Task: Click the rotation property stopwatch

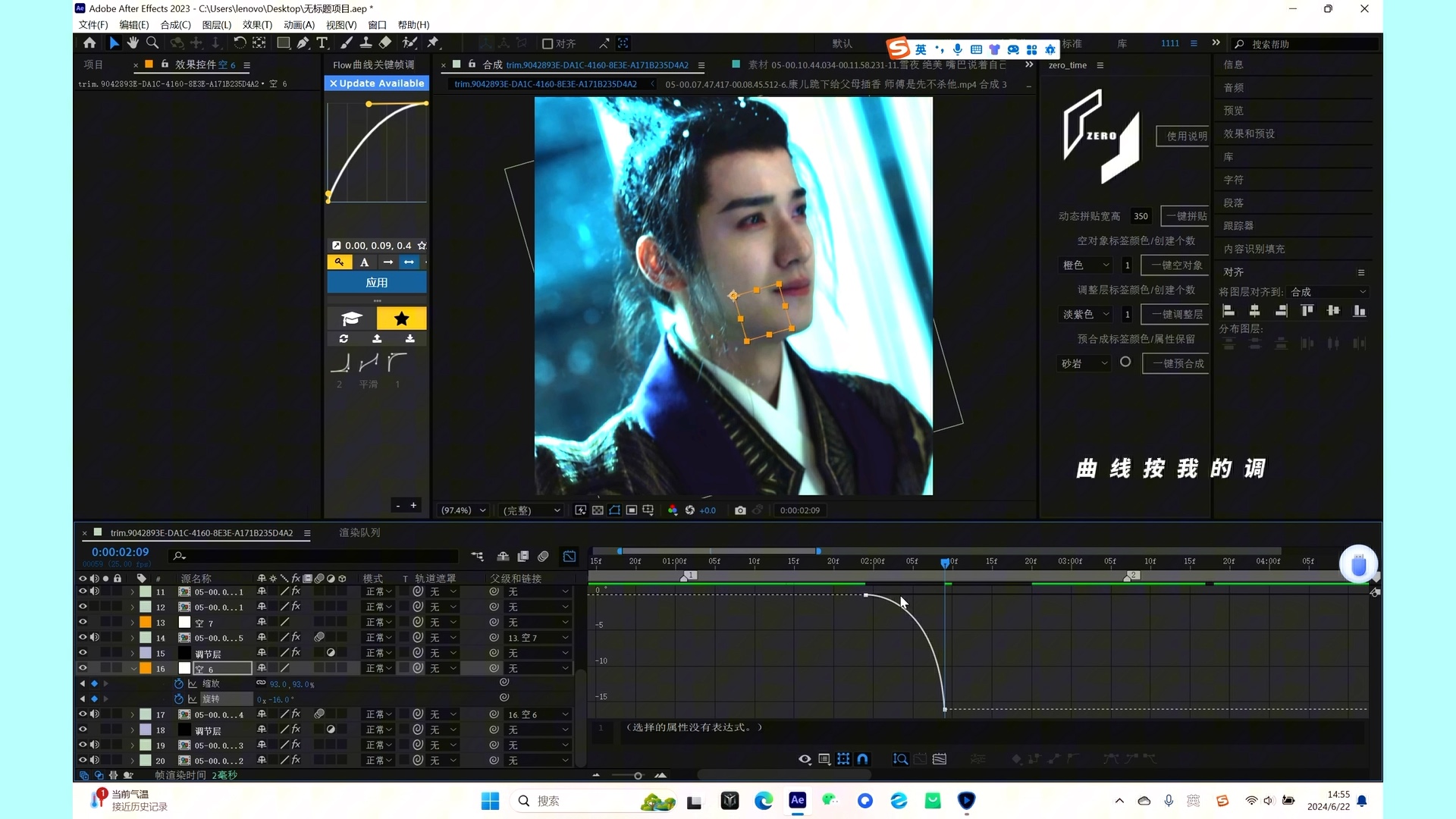Action: tap(179, 699)
